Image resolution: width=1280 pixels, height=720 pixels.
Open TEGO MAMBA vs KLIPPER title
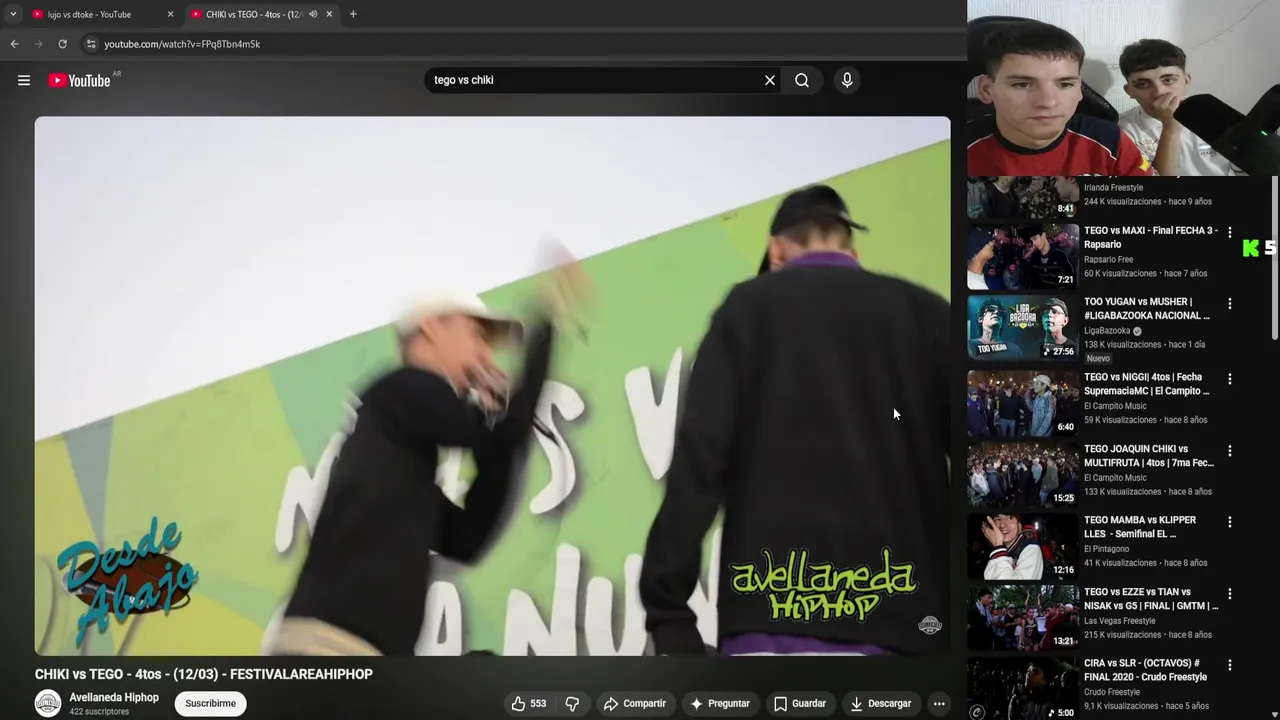[1140, 527]
